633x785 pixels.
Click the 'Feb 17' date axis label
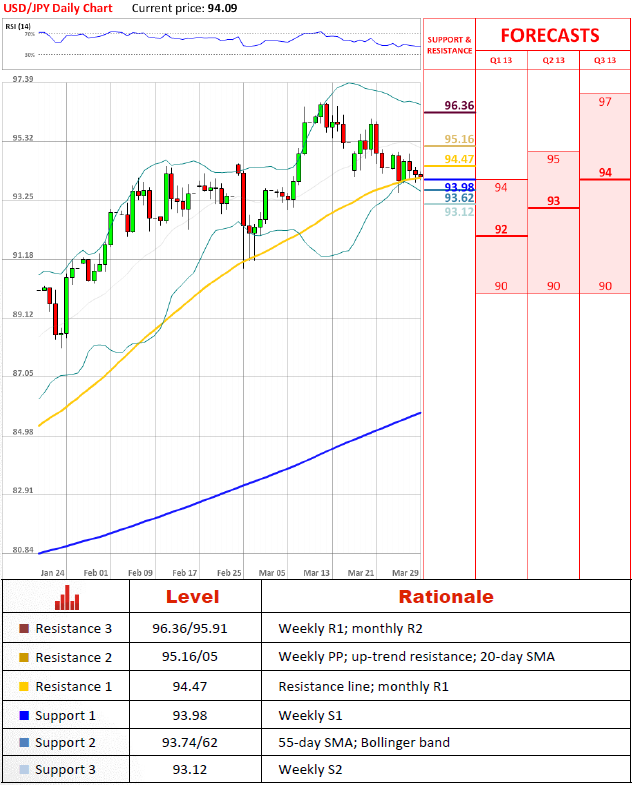click(185, 573)
